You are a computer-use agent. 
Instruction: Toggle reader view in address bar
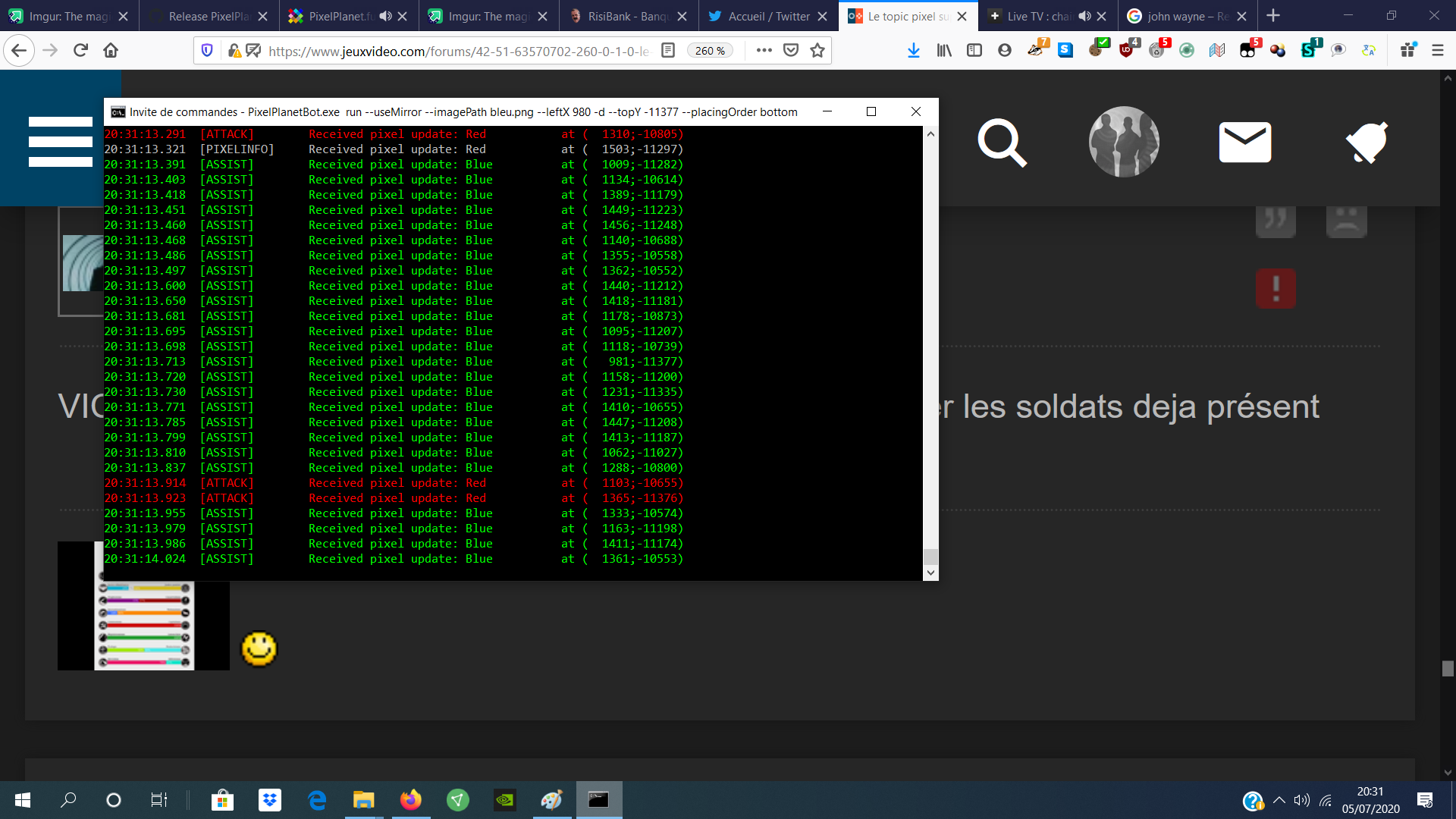tap(668, 50)
